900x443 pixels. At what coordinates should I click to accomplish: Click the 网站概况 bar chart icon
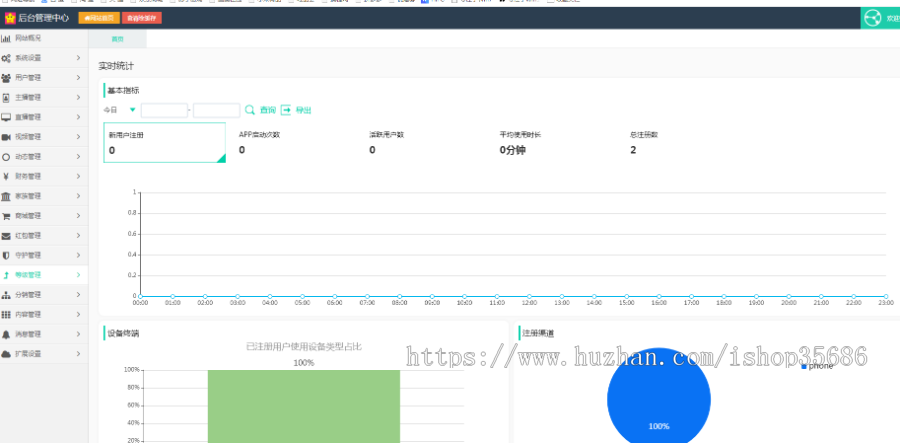click(6, 38)
